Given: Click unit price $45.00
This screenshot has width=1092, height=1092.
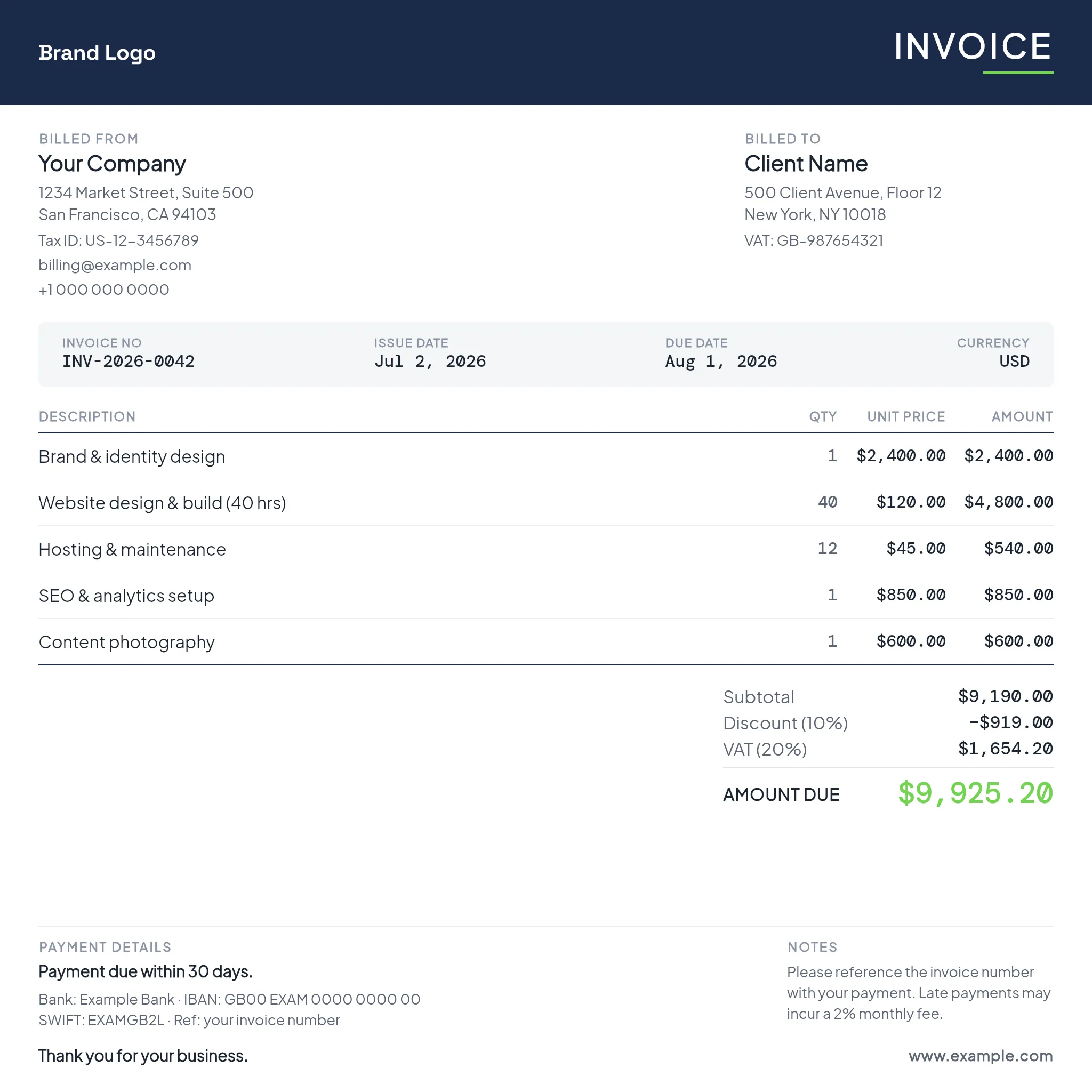Looking at the screenshot, I should pos(916,548).
